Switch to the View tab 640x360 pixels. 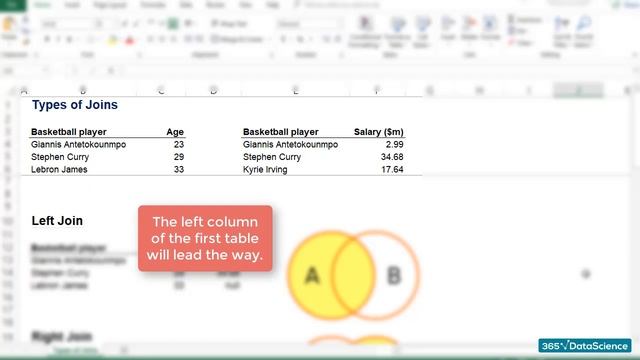click(x=245, y=5)
